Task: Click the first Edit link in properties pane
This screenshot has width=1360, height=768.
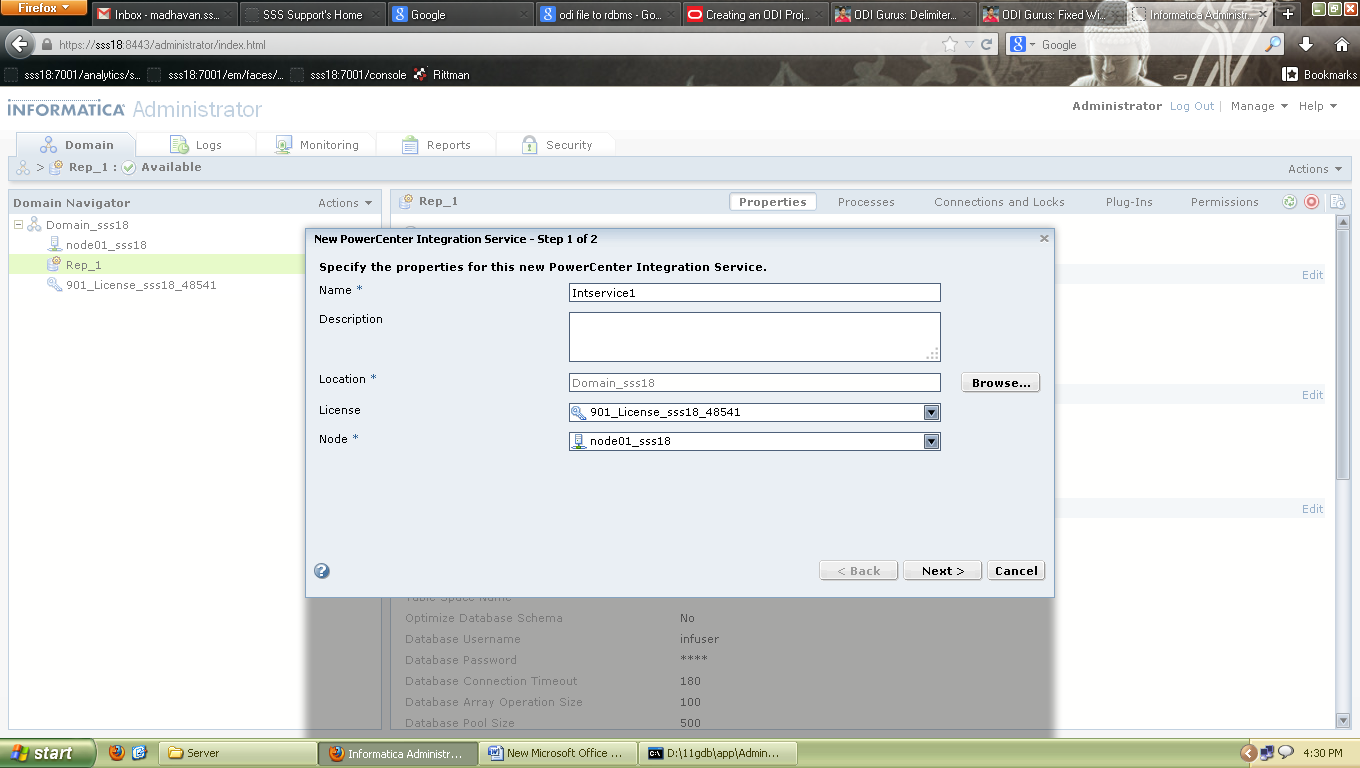Action: point(1312,275)
